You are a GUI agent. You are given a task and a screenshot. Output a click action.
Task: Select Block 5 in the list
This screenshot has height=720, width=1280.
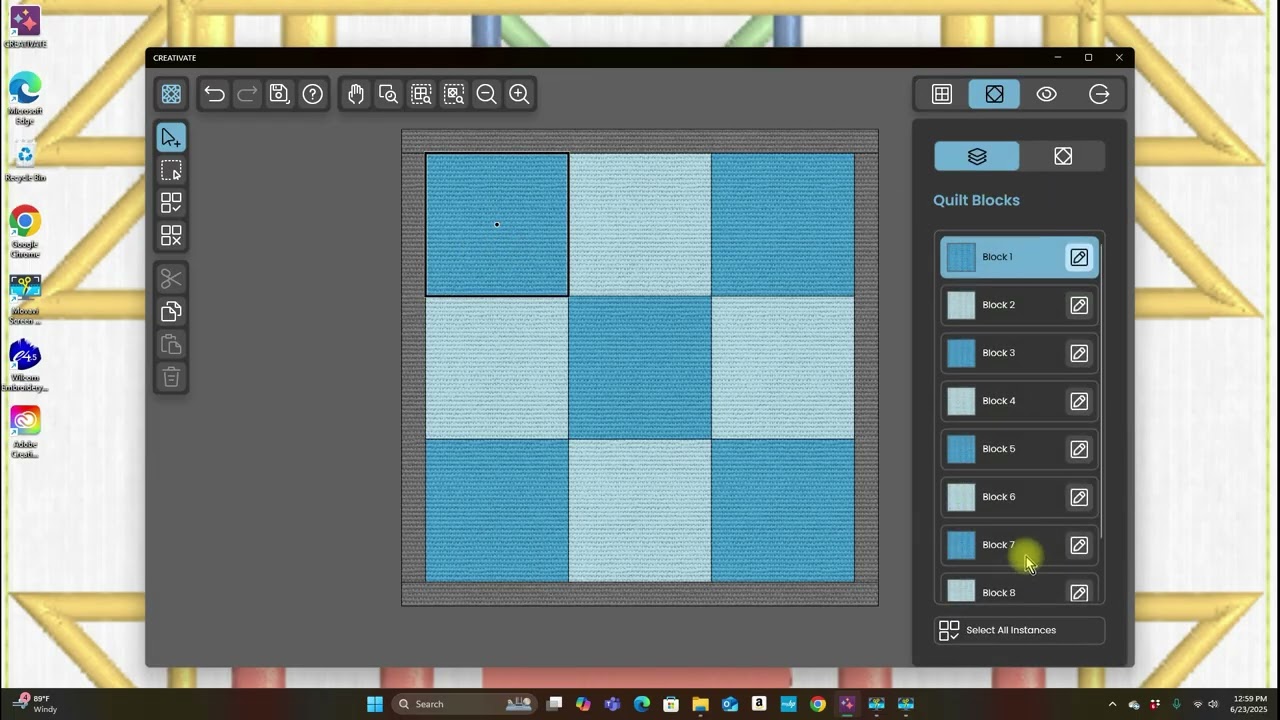coord(1019,449)
